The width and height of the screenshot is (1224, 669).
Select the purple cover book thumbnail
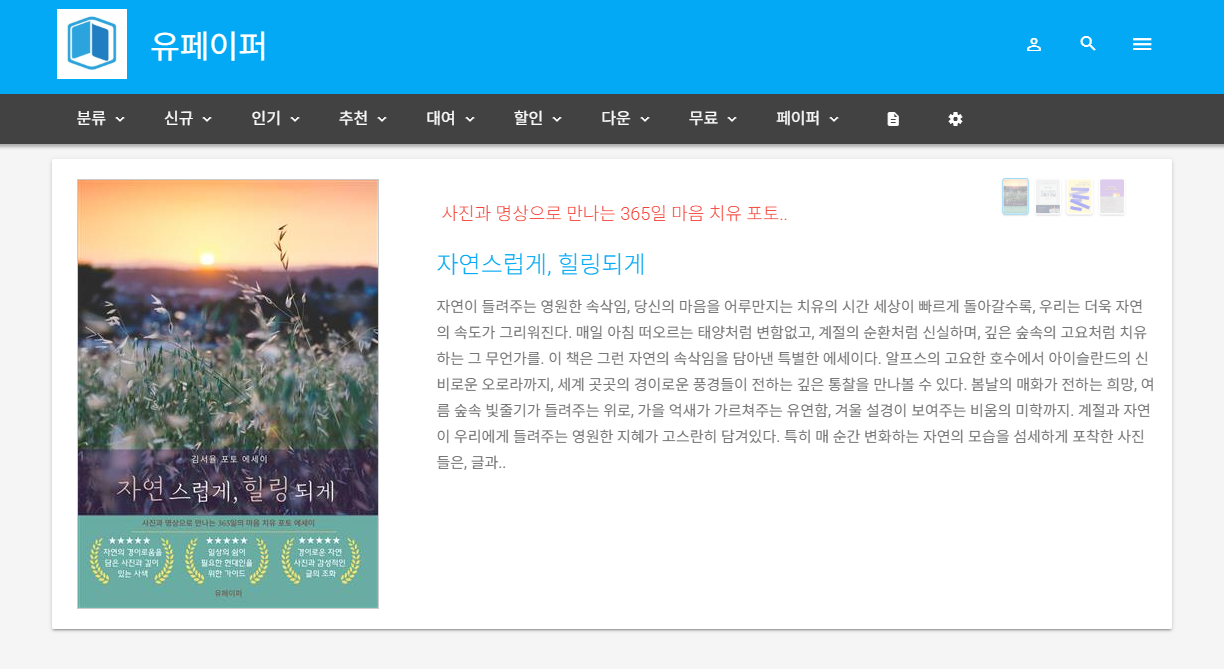(x=1112, y=197)
